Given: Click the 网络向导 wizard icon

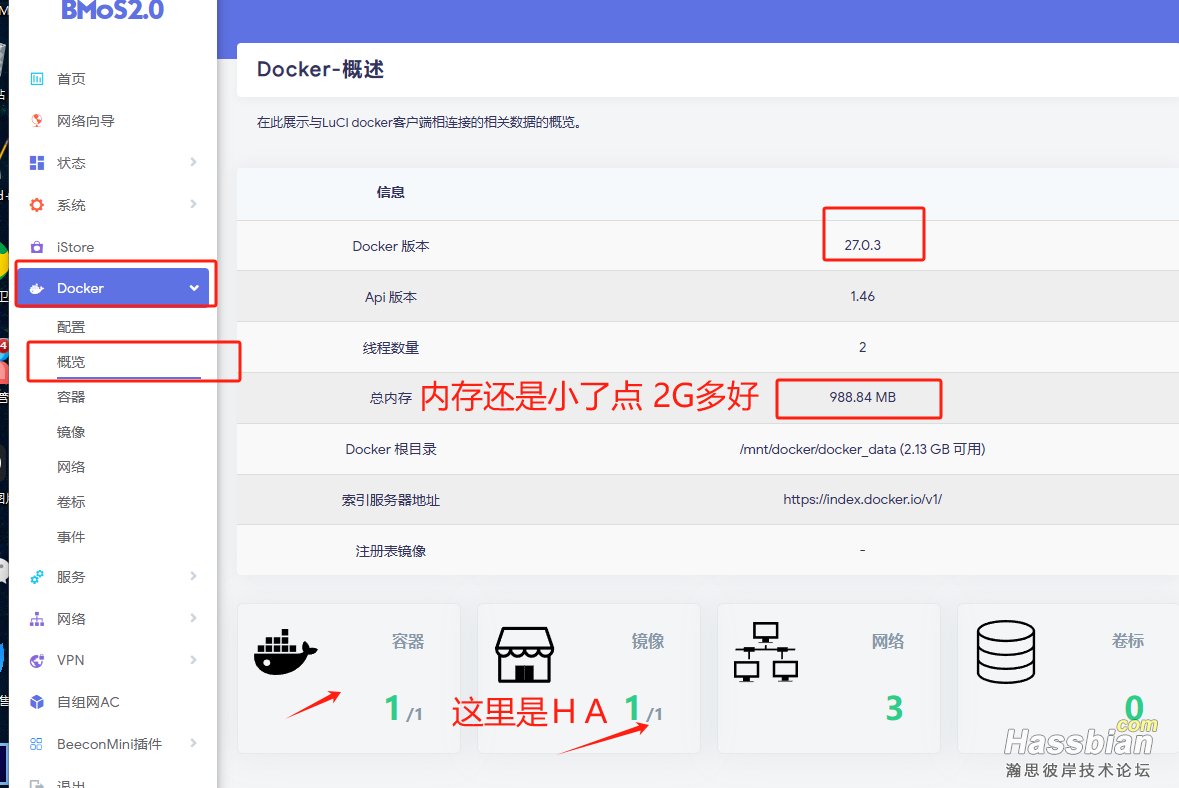Looking at the screenshot, I should (x=36, y=120).
